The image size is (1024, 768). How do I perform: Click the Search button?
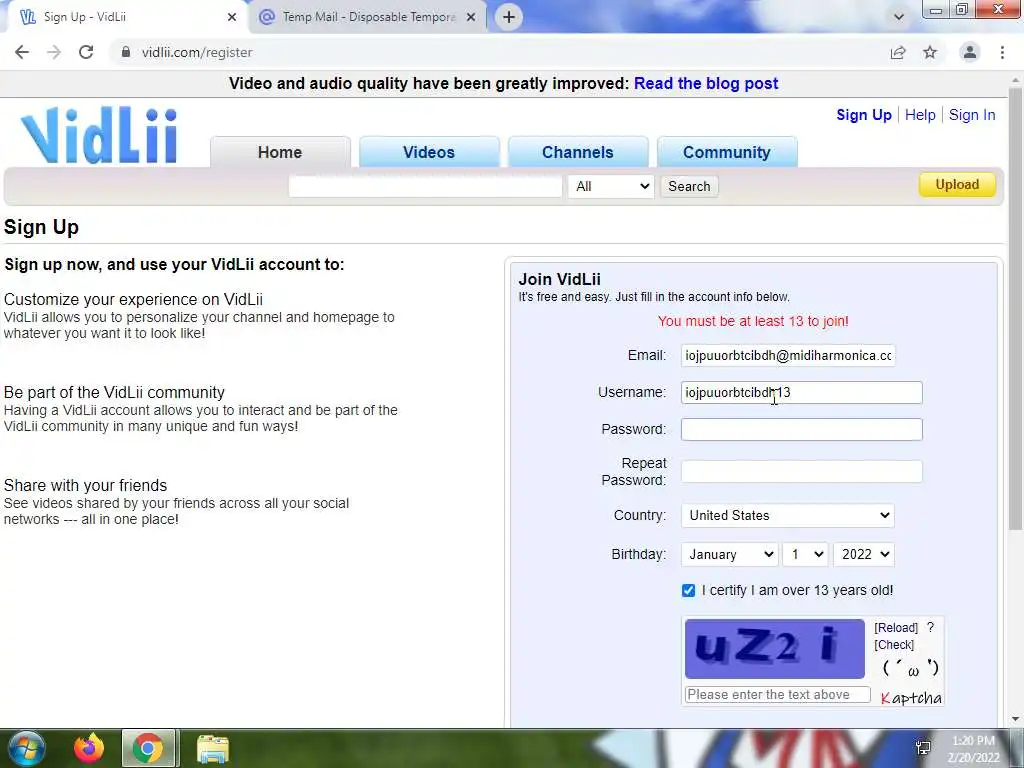(x=689, y=186)
